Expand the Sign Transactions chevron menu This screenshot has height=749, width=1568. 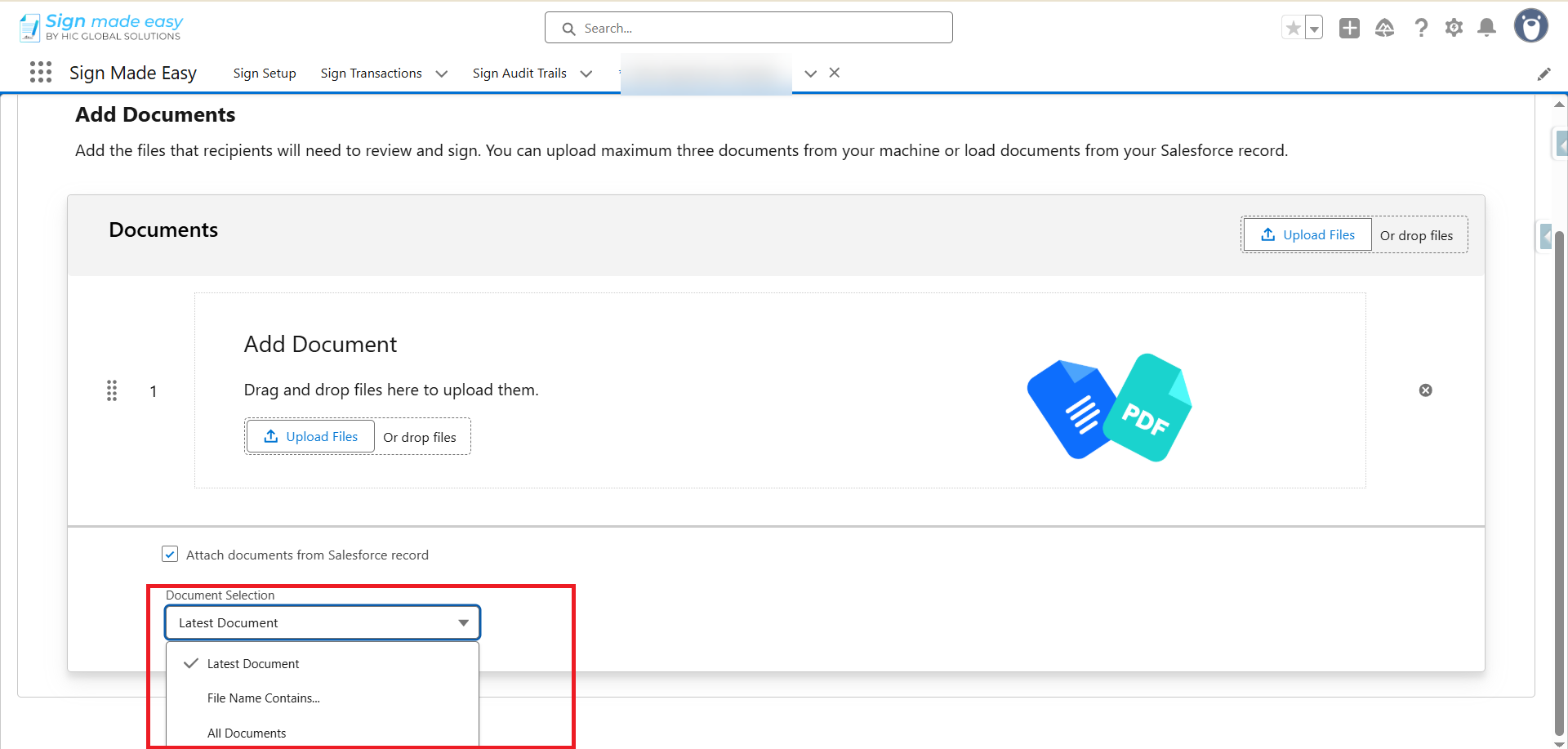pyautogui.click(x=442, y=74)
